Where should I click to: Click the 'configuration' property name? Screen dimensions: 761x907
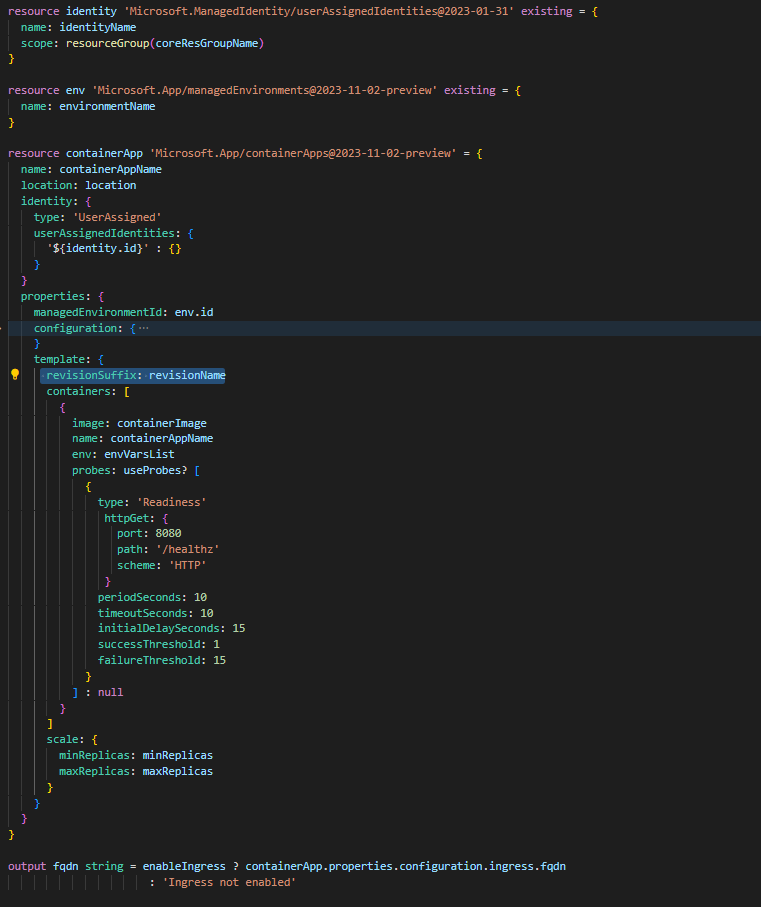click(75, 328)
